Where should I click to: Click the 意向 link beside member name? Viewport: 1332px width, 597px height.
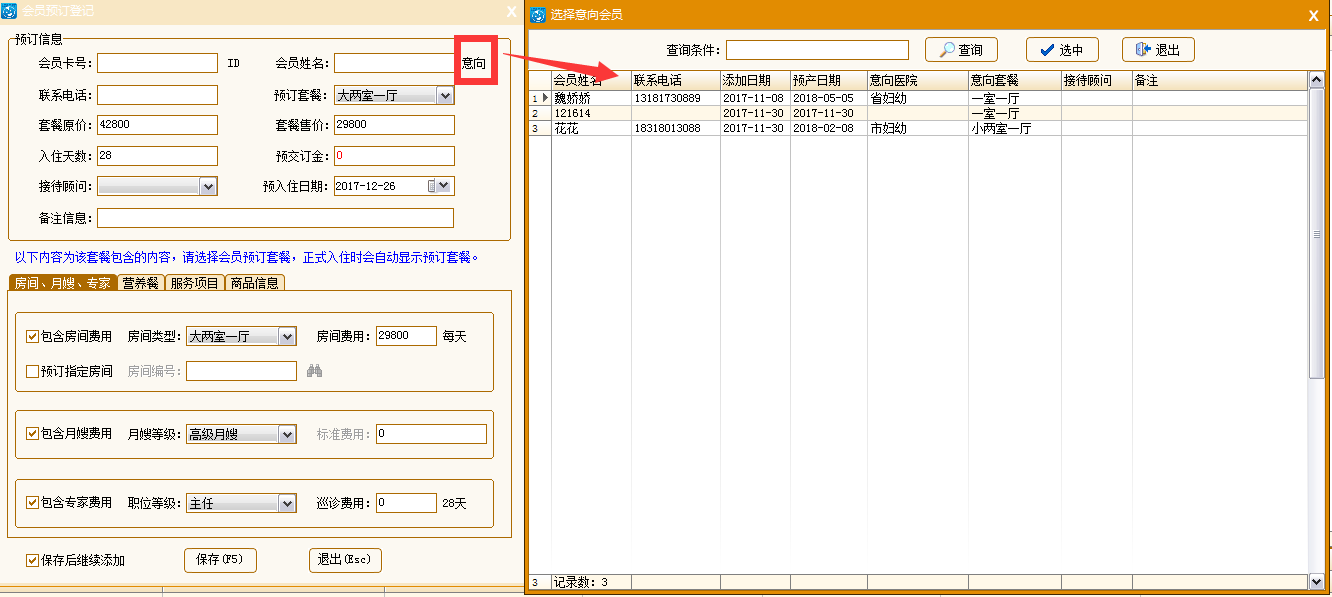pos(474,63)
